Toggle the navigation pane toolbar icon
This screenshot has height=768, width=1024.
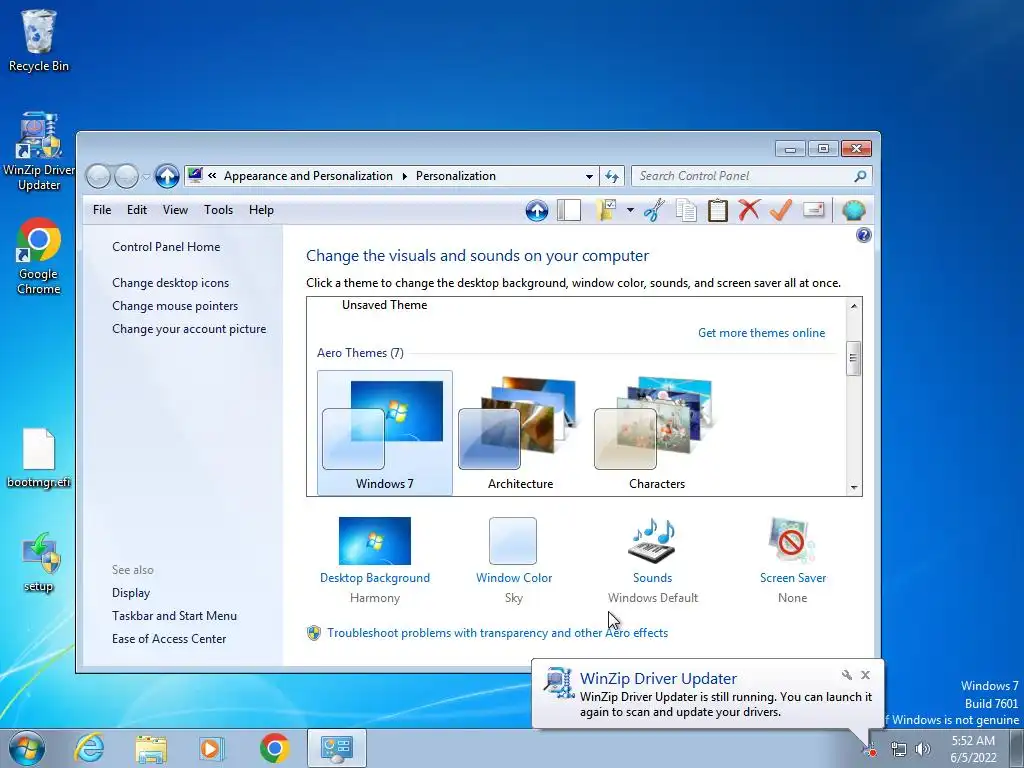[569, 210]
